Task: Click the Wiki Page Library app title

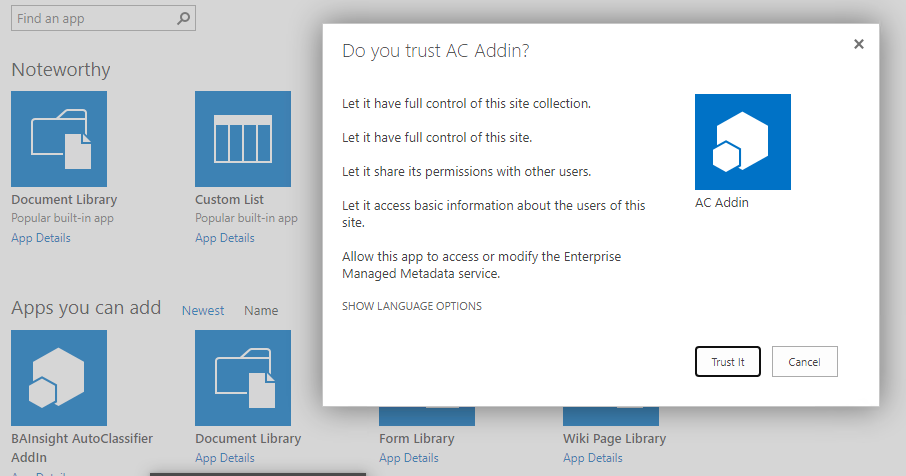Action: click(x=614, y=439)
